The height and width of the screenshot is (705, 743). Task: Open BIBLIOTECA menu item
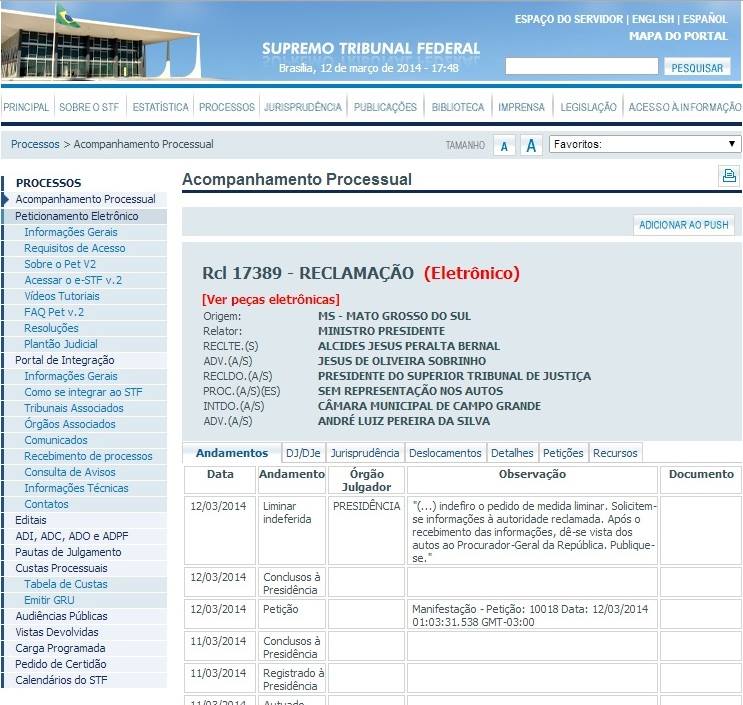(458, 107)
